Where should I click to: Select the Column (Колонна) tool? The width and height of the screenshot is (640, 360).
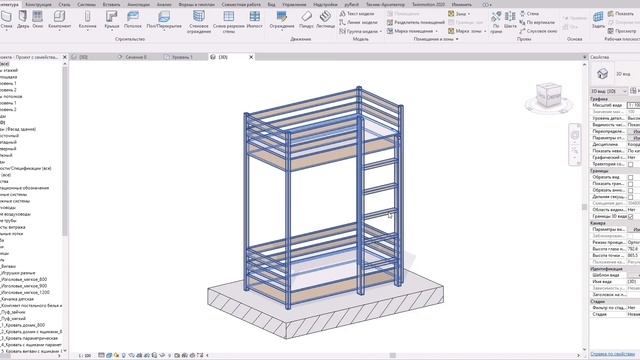87,19
